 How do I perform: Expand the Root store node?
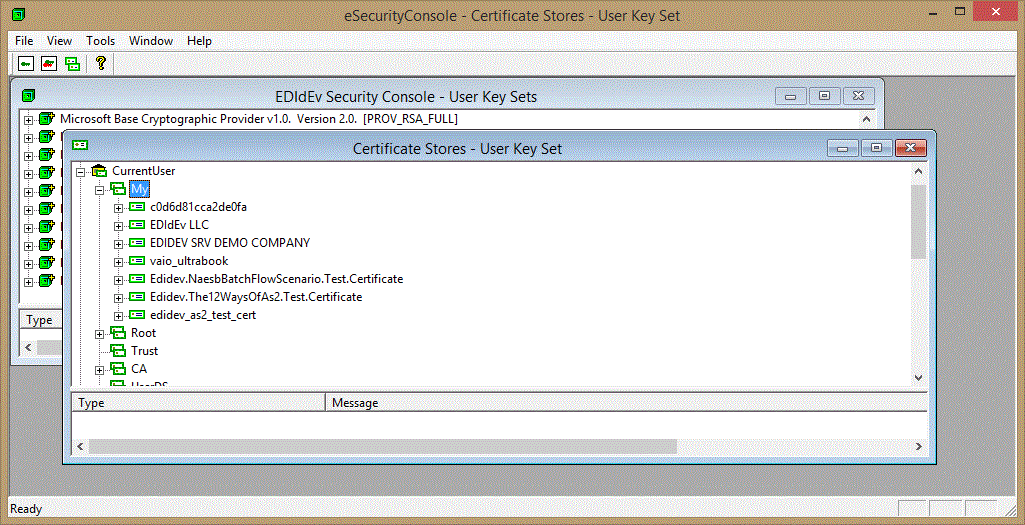[99, 334]
